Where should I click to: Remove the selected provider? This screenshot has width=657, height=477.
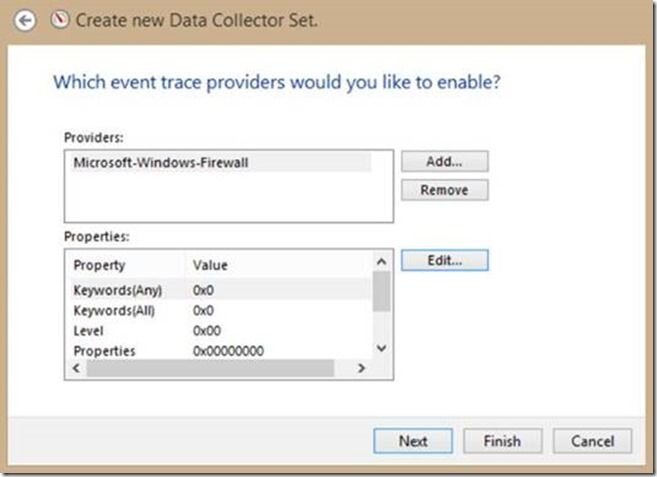[x=444, y=190]
